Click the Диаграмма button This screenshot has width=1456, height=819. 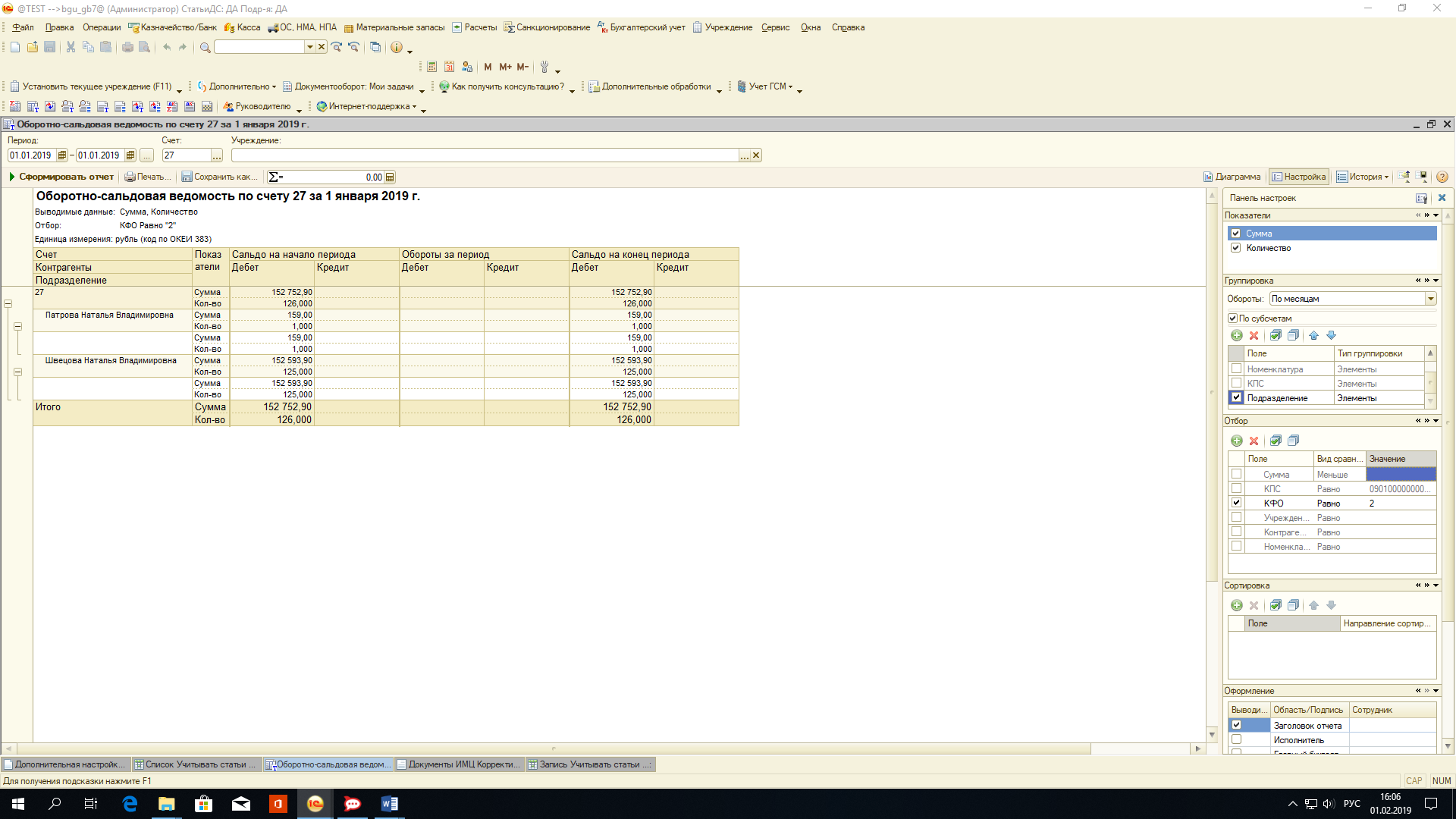click(1232, 177)
